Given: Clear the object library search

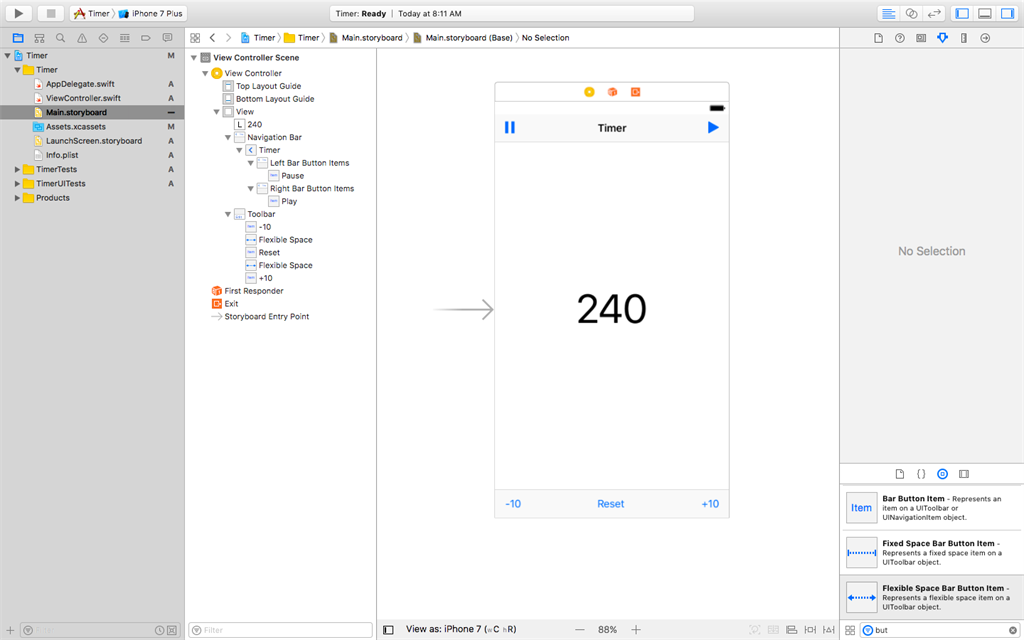Looking at the screenshot, I should pos(1012,630).
